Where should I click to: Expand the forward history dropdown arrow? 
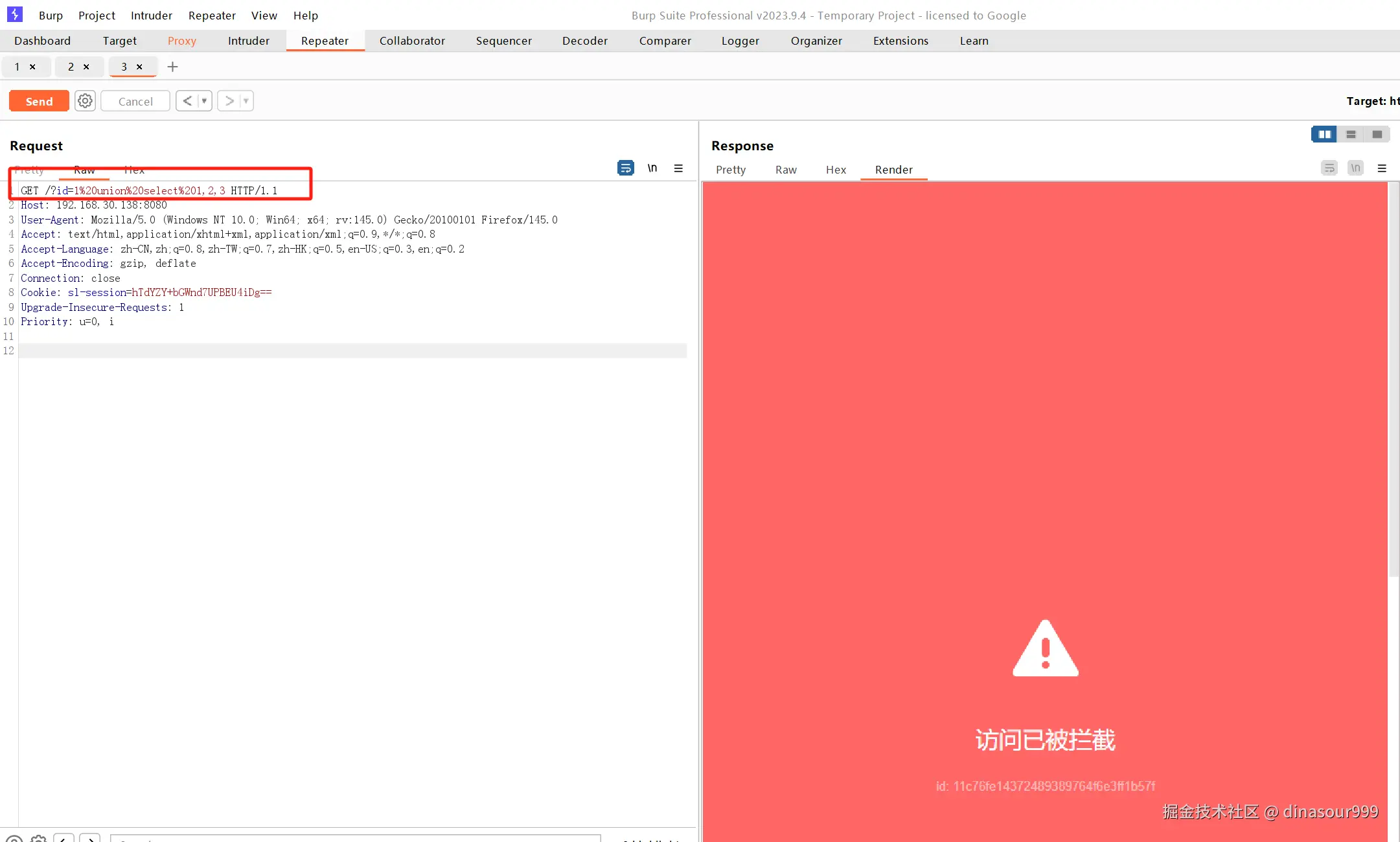click(x=246, y=101)
